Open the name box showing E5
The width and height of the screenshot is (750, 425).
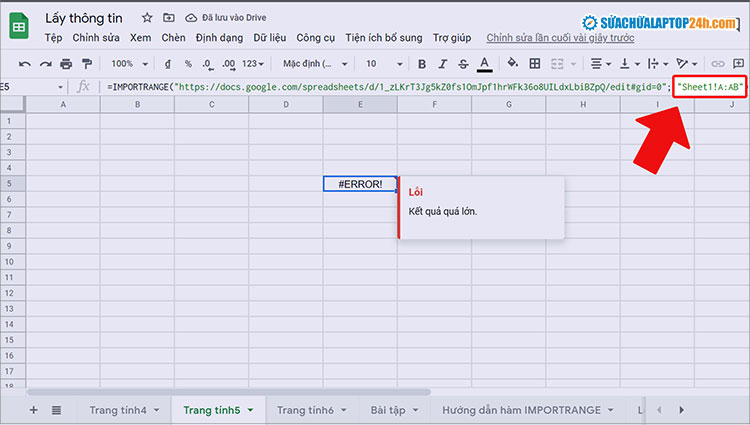(32, 87)
